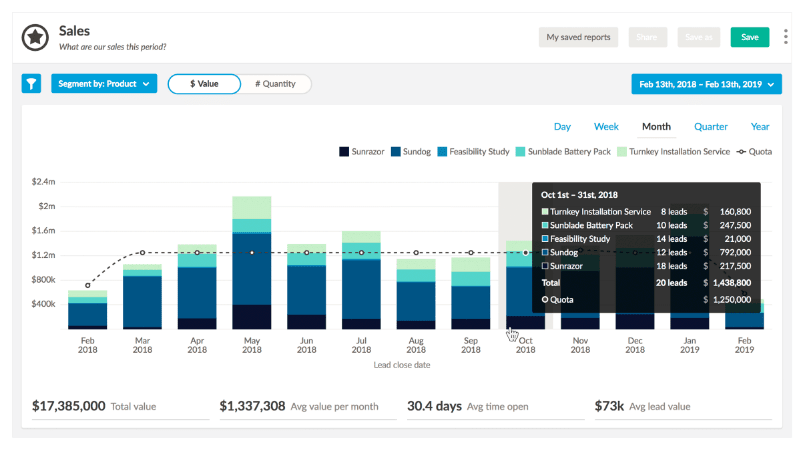Open the three-dot more options menu

(785, 37)
